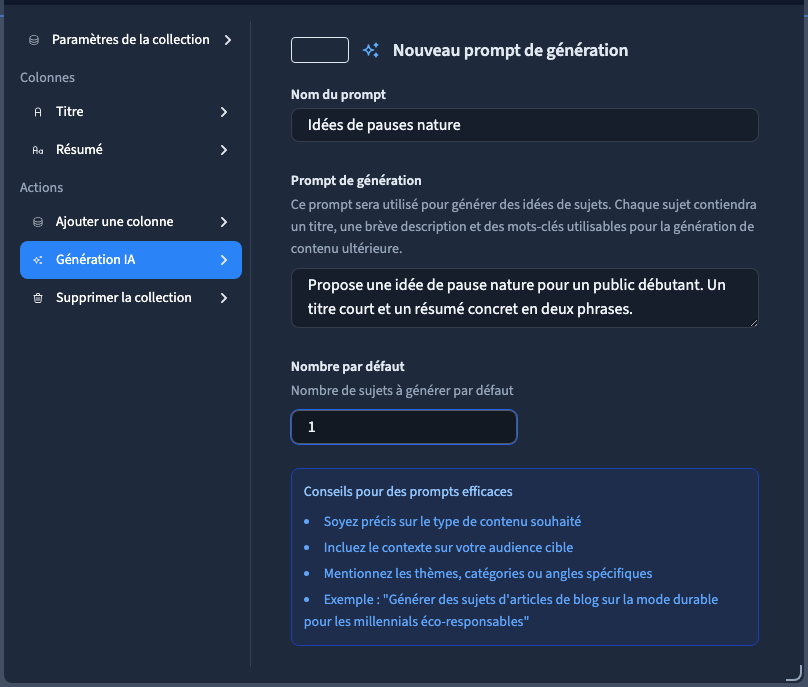This screenshot has width=808, height=687.
Task: Expand the Supprimer la collection chevron
Action: pos(224,298)
